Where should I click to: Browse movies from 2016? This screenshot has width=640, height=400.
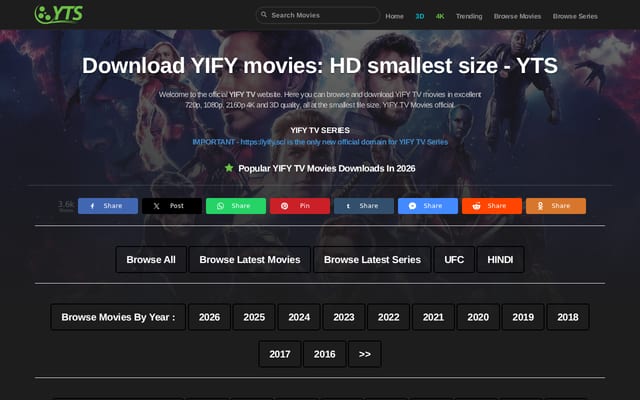point(324,354)
